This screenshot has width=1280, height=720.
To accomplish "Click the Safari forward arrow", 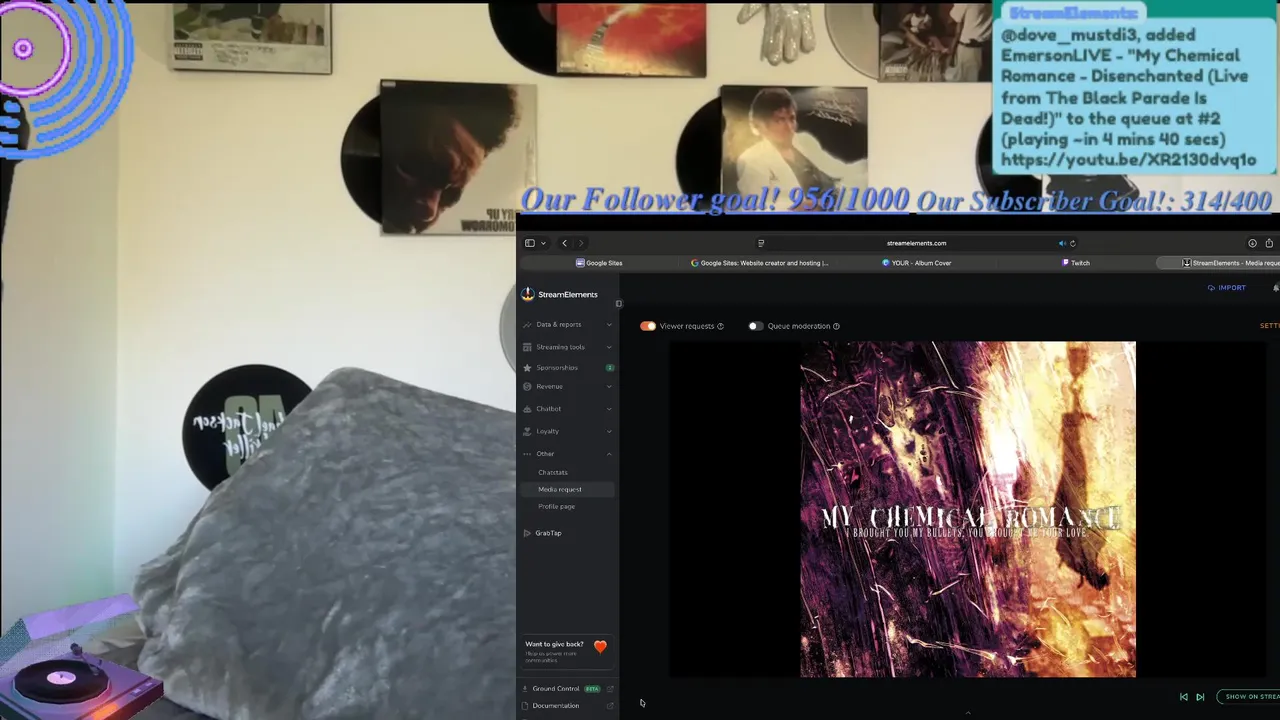I will [580, 243].
